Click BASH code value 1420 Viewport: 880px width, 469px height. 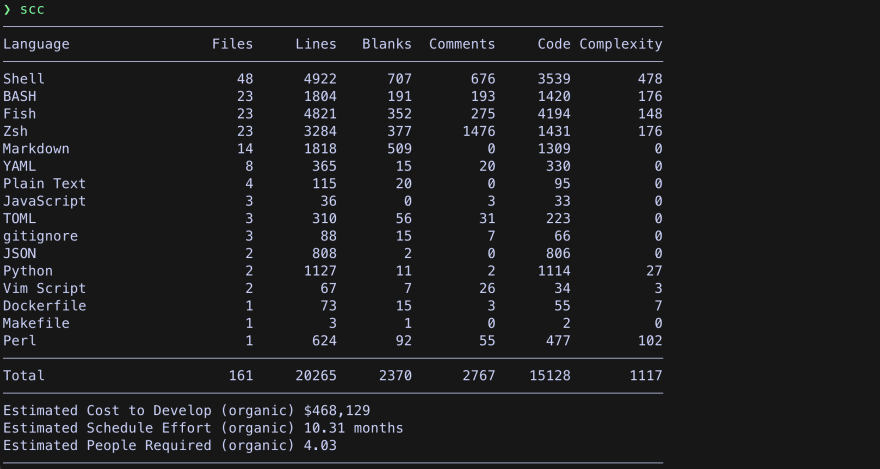pyautogui.click(x=554, y=96)
